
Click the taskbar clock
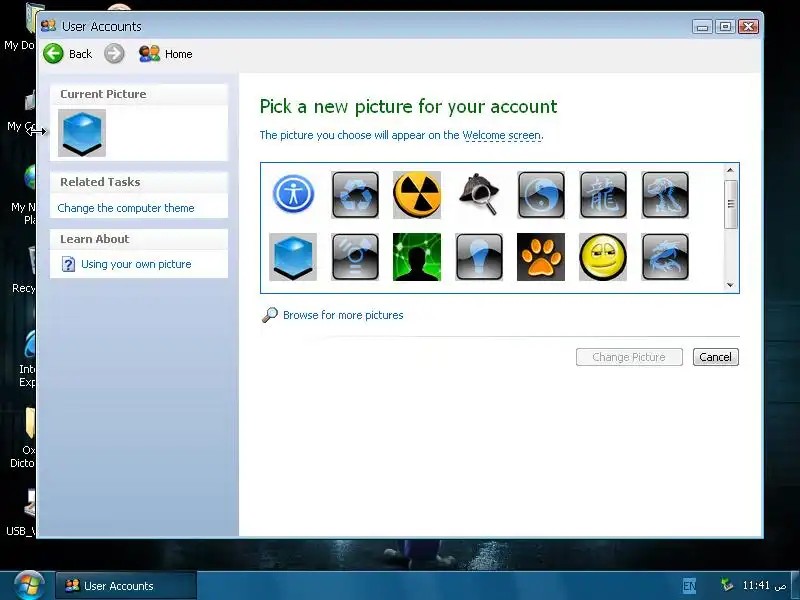764,585
